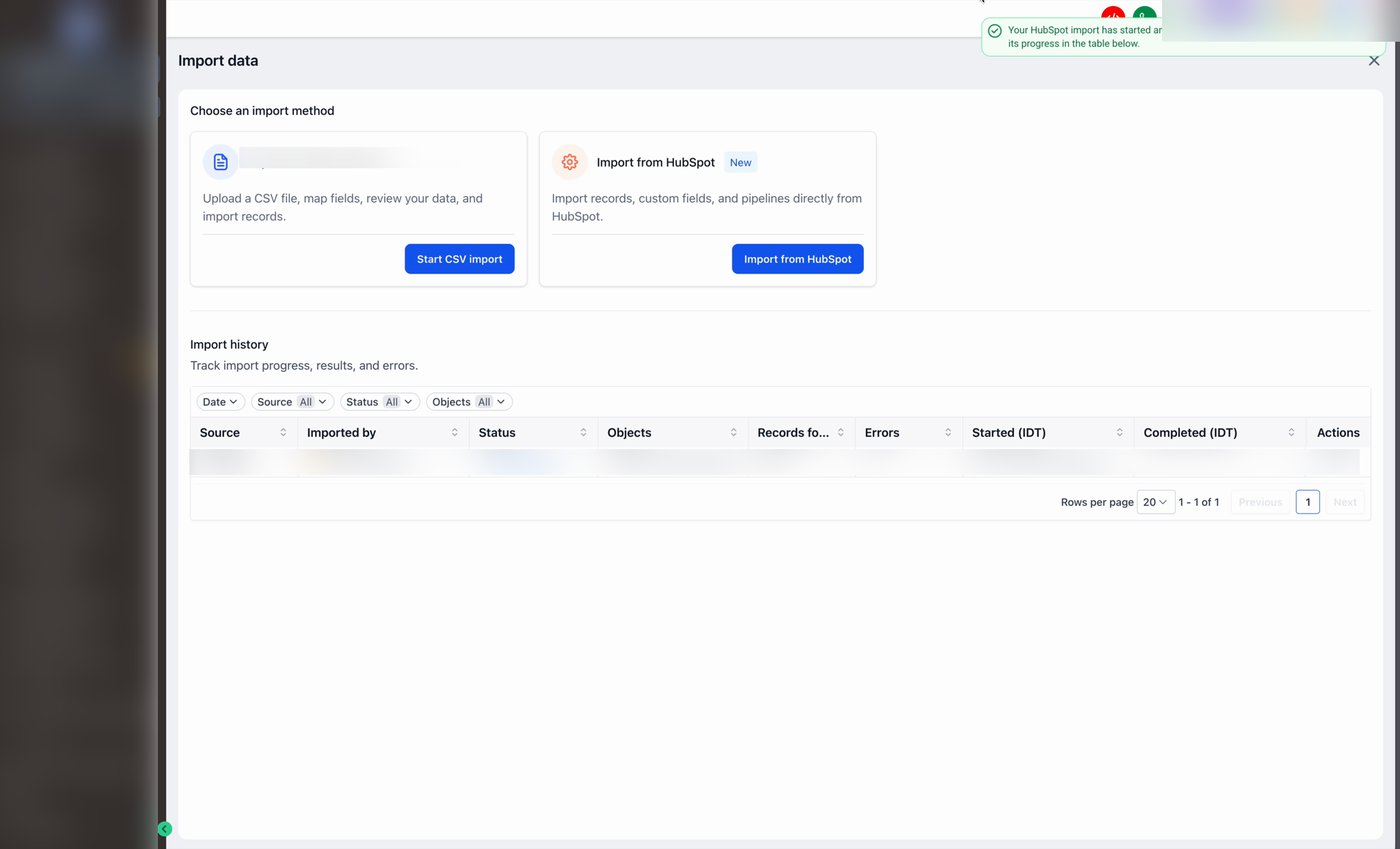This screenshot has width=1400, height=849.
Task: Click the Import history heading
Action: [x=229, y=344]
